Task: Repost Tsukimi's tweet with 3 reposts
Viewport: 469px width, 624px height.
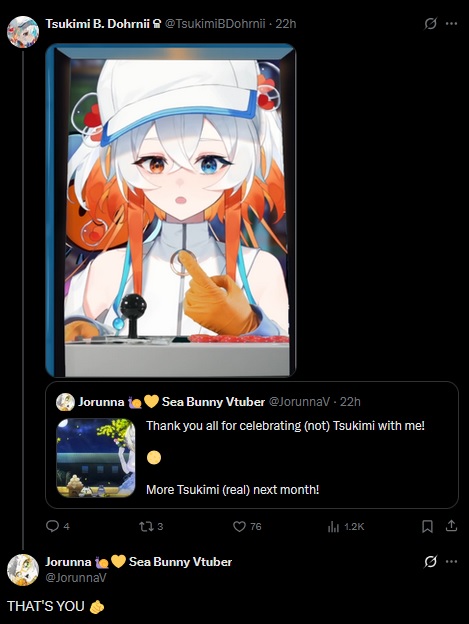Action: point(151,526)
